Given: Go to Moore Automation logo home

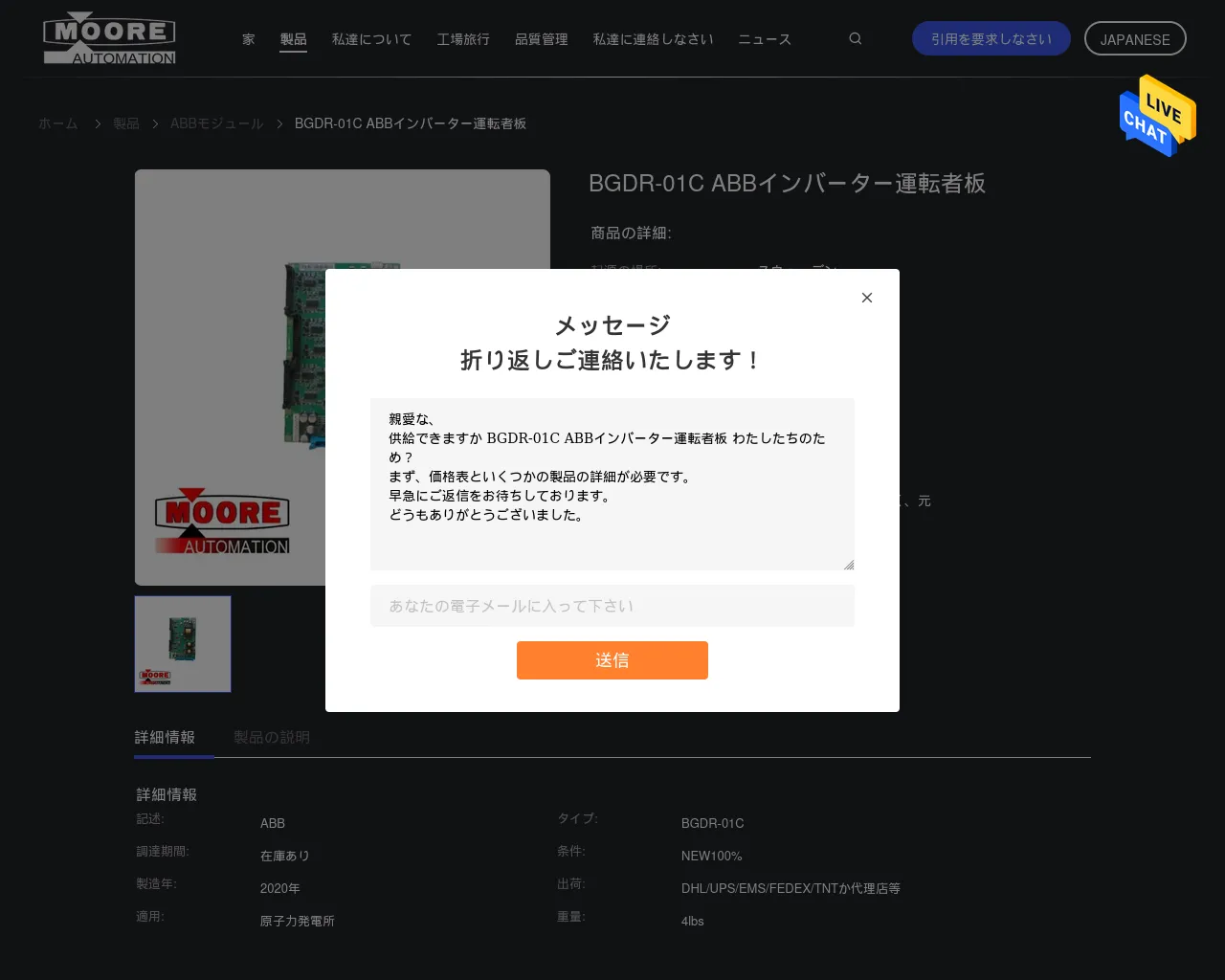Looking at the screenshot, I should [110, 39].
